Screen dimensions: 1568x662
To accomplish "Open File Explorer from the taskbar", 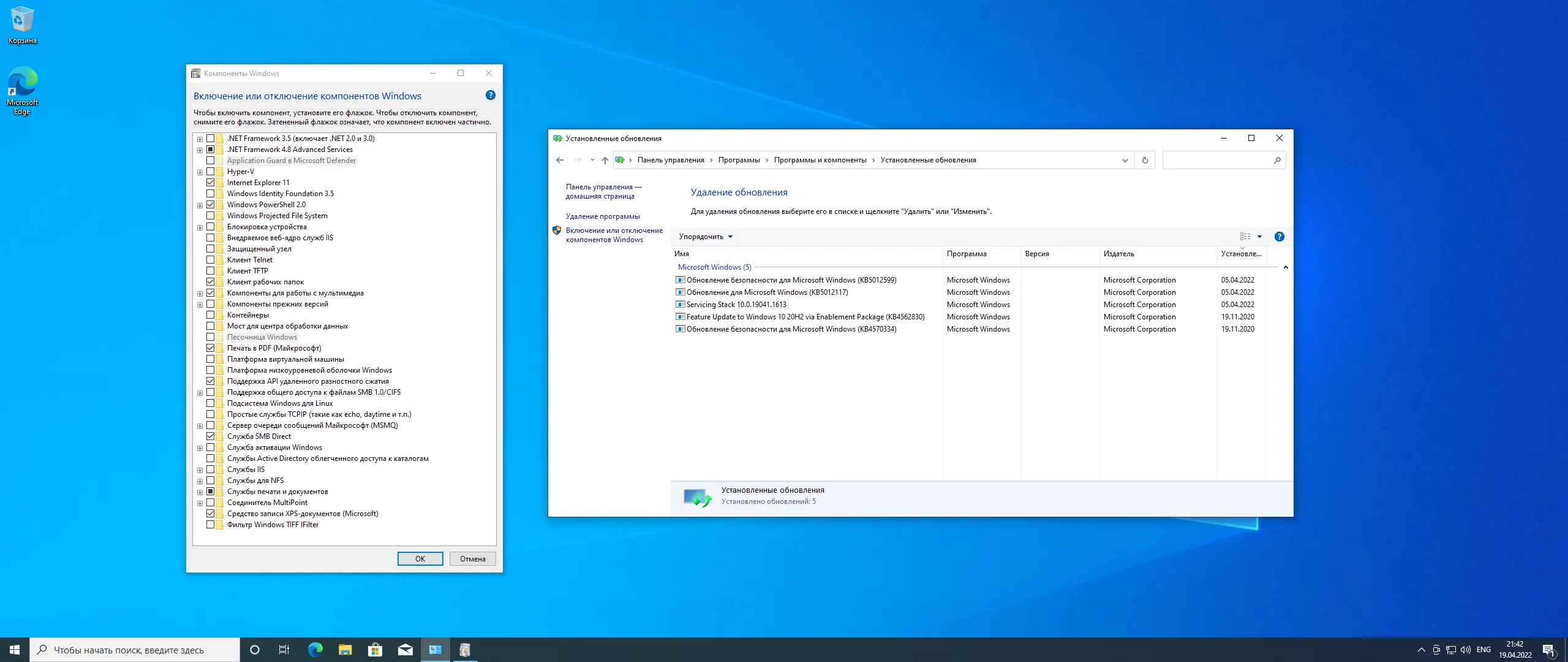I will pyautogui.click(x=345, y=650).
